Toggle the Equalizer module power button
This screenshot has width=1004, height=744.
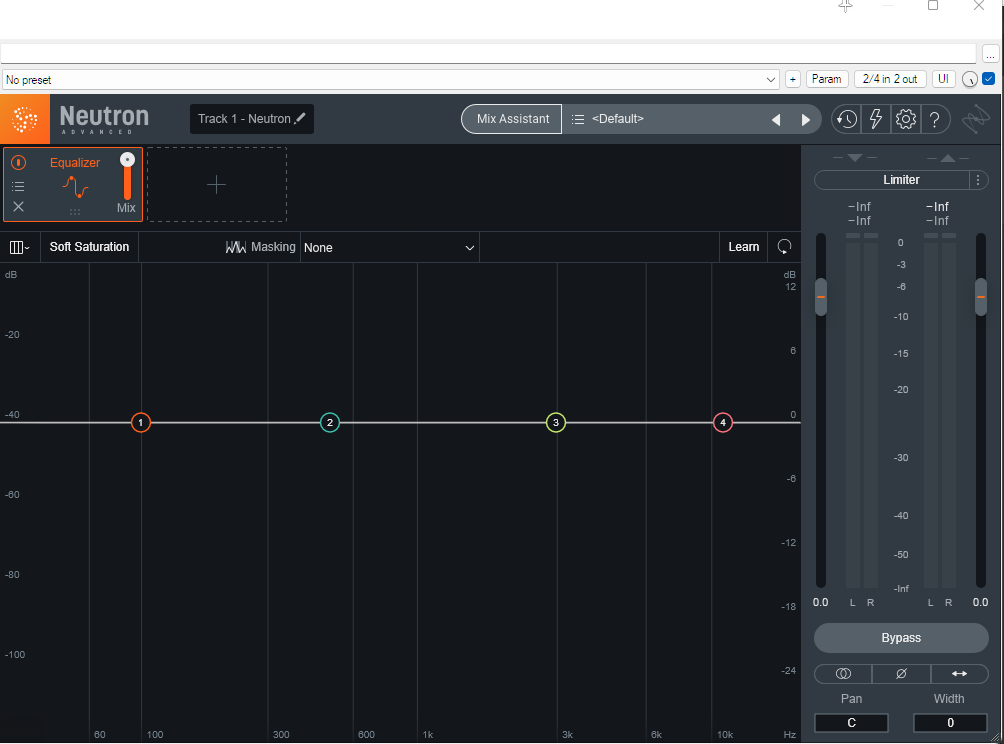tap(19, 163)
